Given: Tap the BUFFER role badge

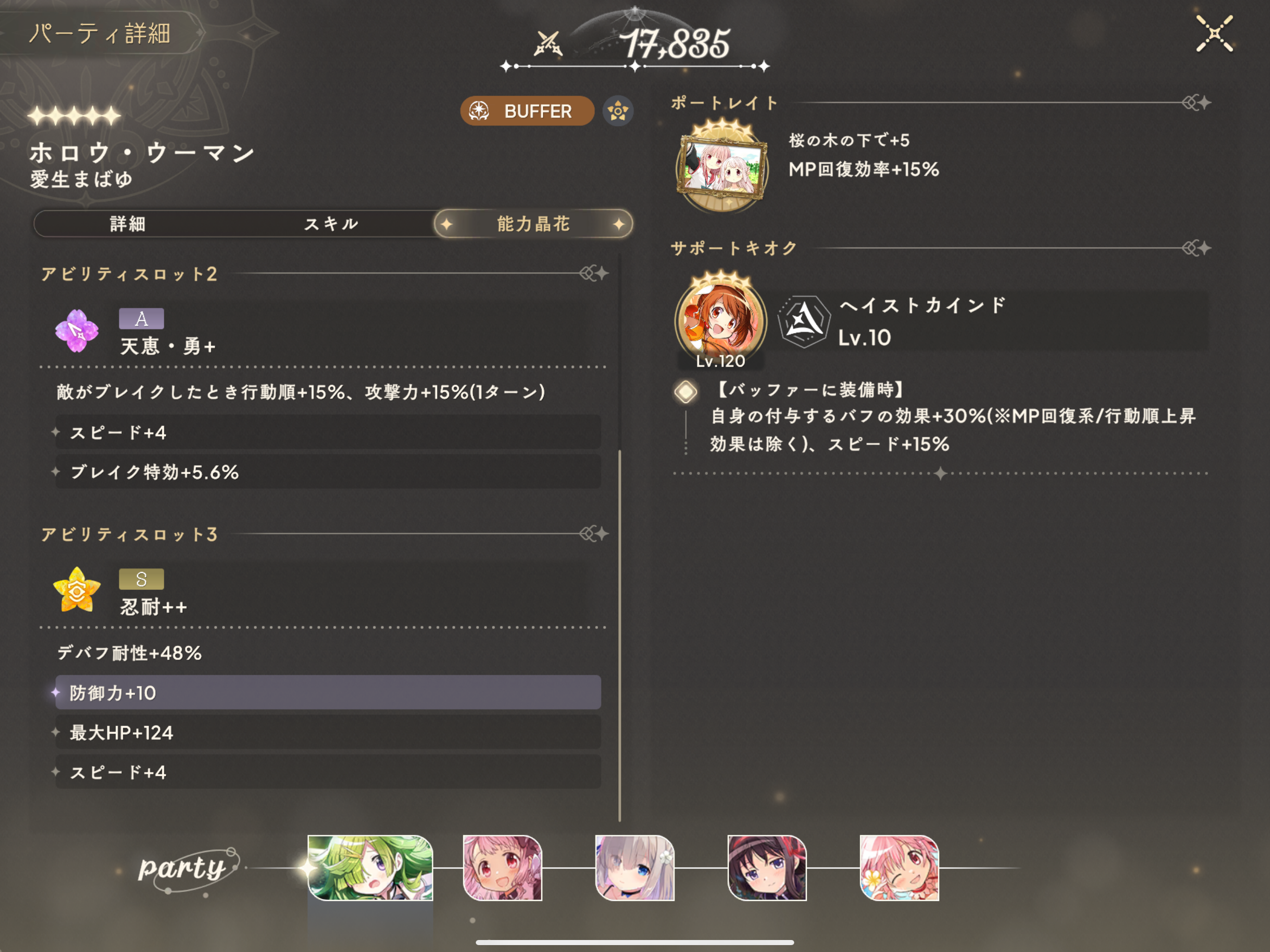Looking at the screenshot, I should [527, 111].
